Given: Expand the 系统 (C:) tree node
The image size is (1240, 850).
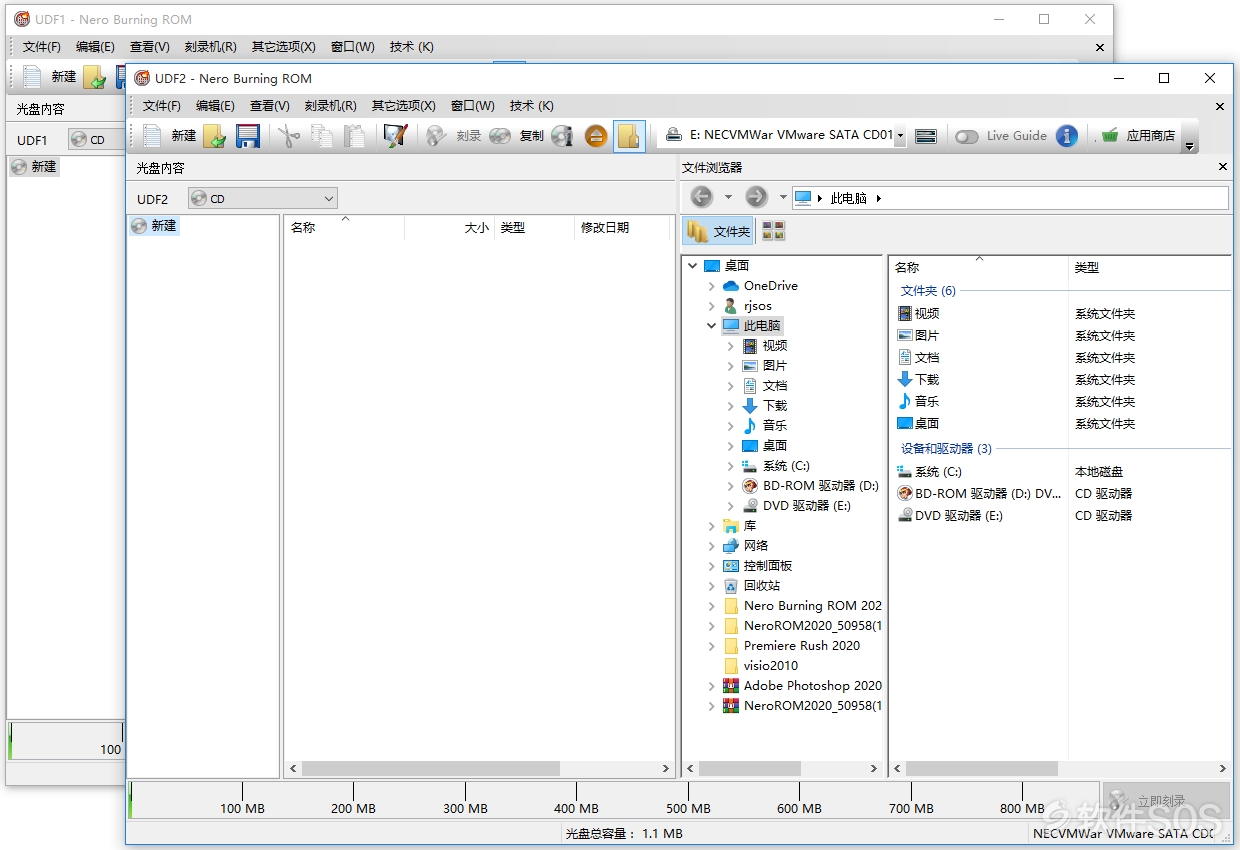Looking at the screenshot, I should click(731, 465).
